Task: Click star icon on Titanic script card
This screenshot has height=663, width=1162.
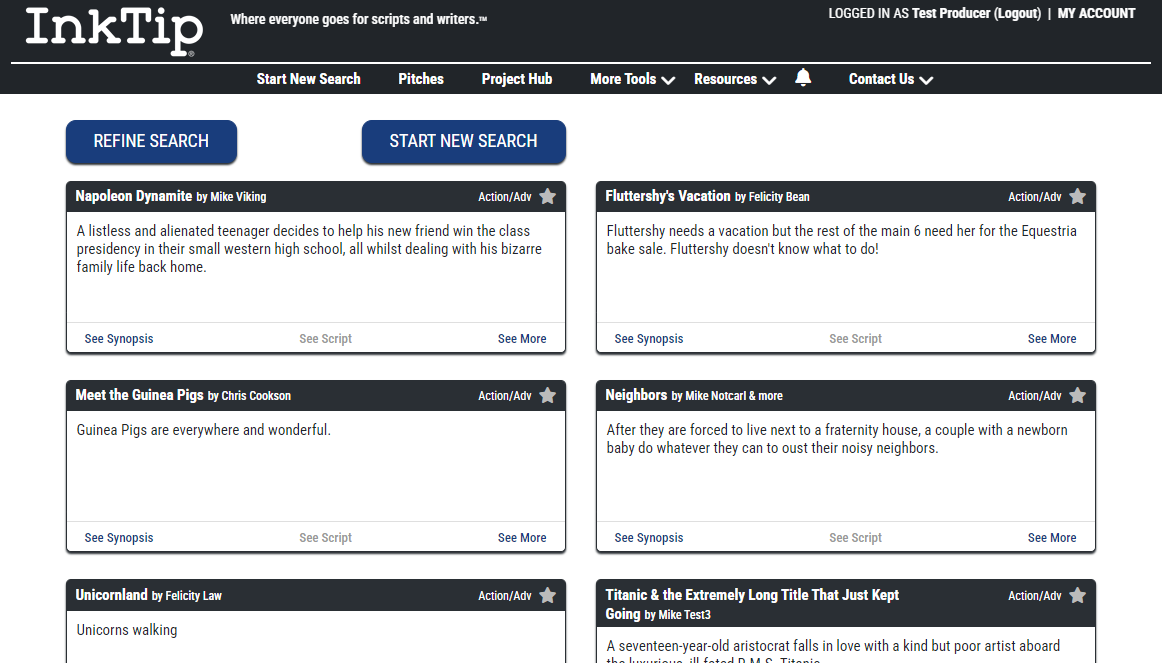Action: pos(1077,596)
